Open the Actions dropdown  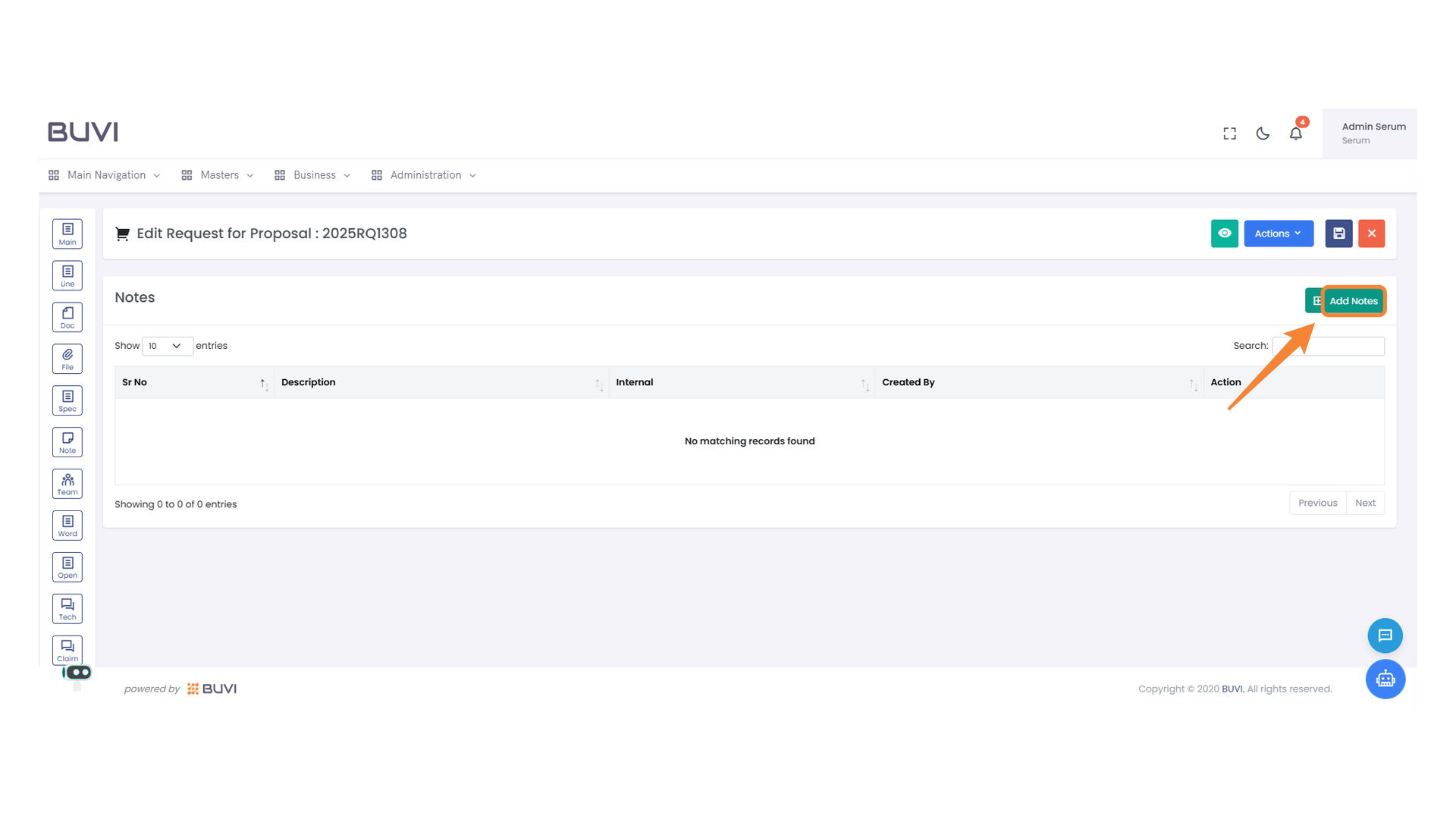click(x=1278, y=234)
